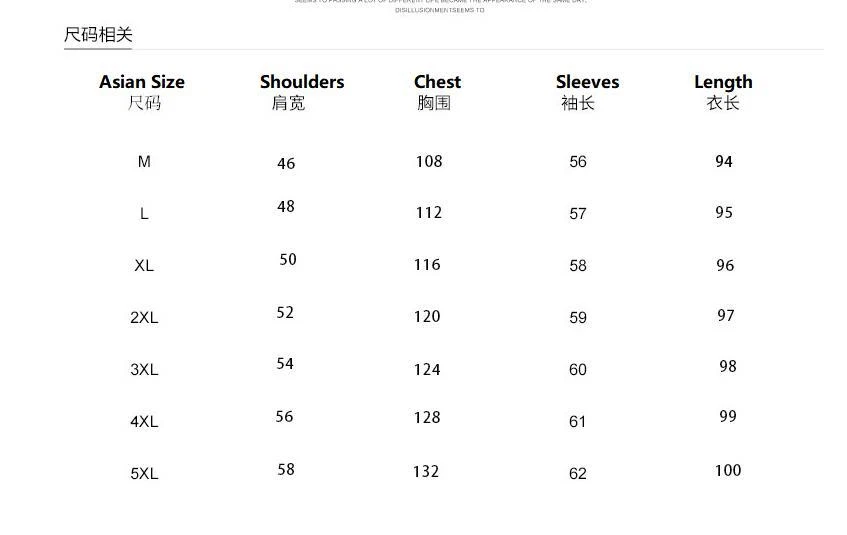
Task: Click the Shoulders column header
Action: (302, 82)
